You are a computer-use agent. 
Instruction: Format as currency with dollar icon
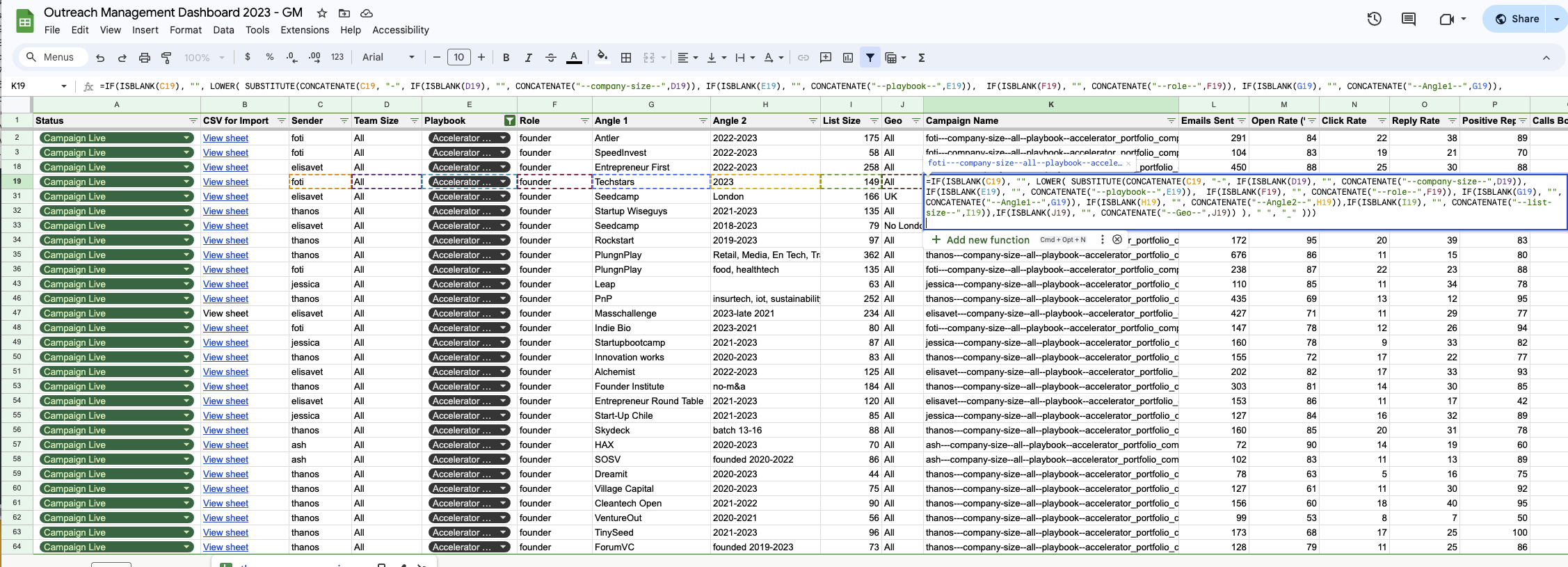coord(248,57)
